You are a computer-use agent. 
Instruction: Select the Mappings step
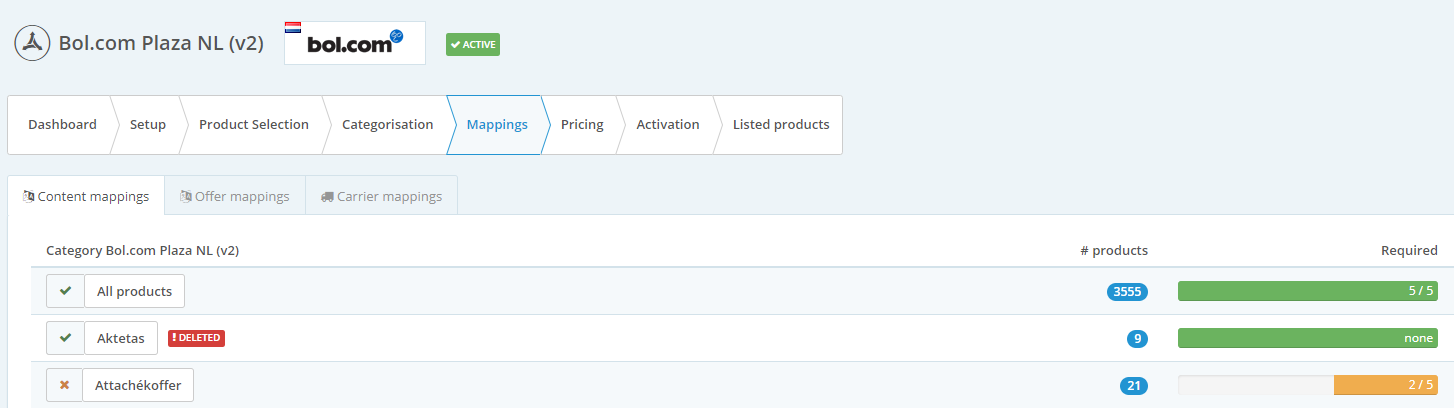[x=497, y=125]
